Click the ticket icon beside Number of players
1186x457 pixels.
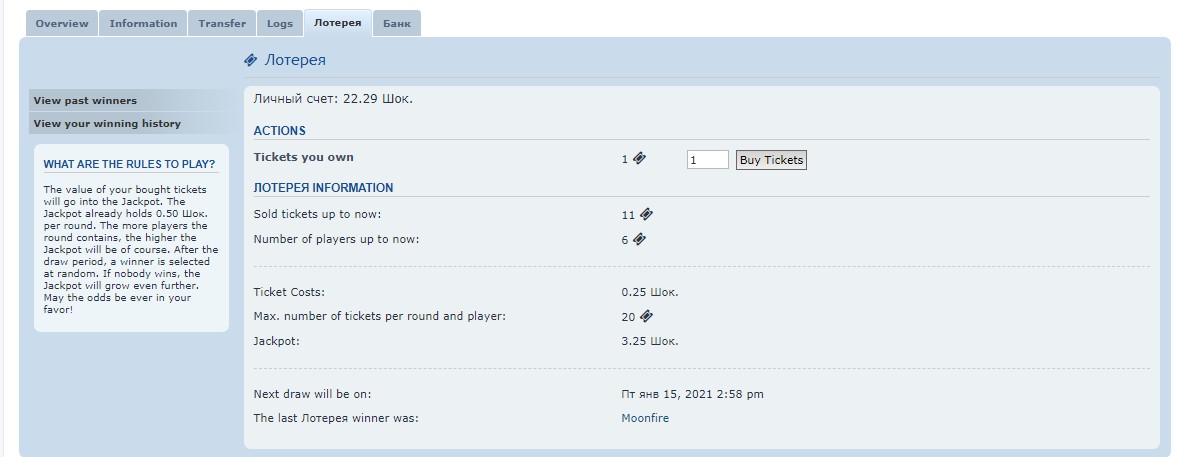(640, 239)
